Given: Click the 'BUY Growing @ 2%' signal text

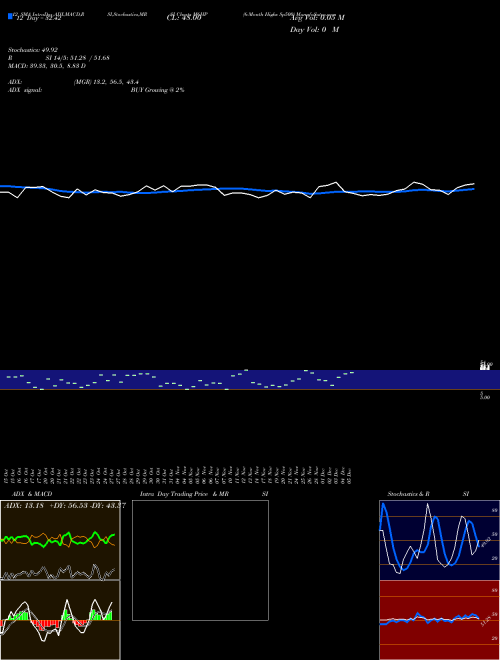Looking at the screenshot, I should click(x=157, y=90).
